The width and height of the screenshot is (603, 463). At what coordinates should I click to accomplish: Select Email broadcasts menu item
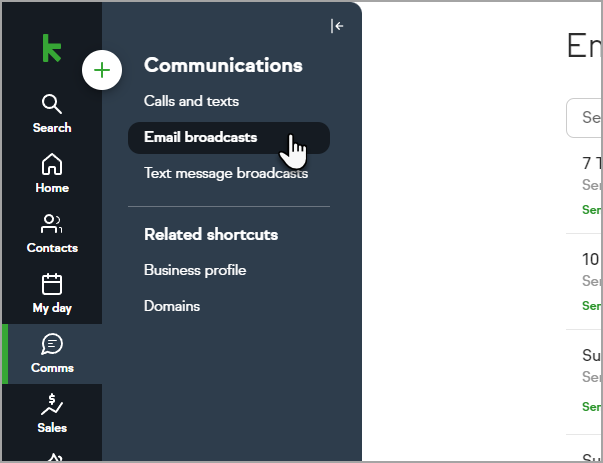tap(200, 137)
